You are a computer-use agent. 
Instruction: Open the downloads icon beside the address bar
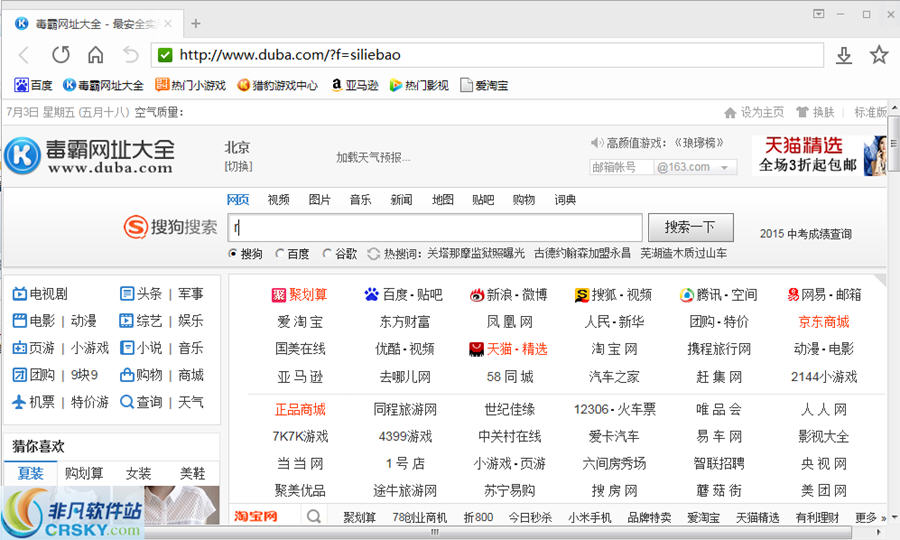844,55
